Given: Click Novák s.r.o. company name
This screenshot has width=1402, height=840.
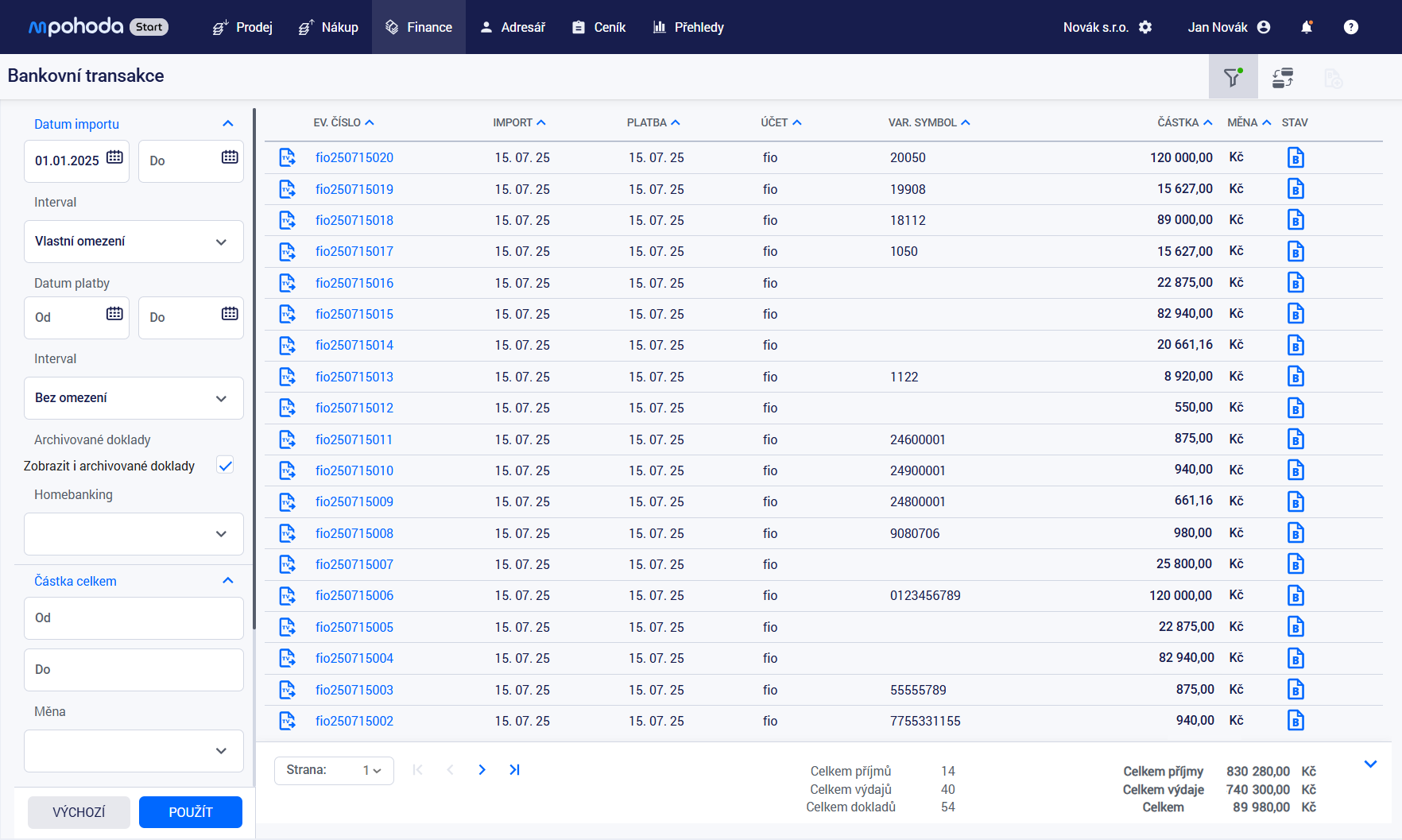Looking at the screenshot, I should 1095,27.
